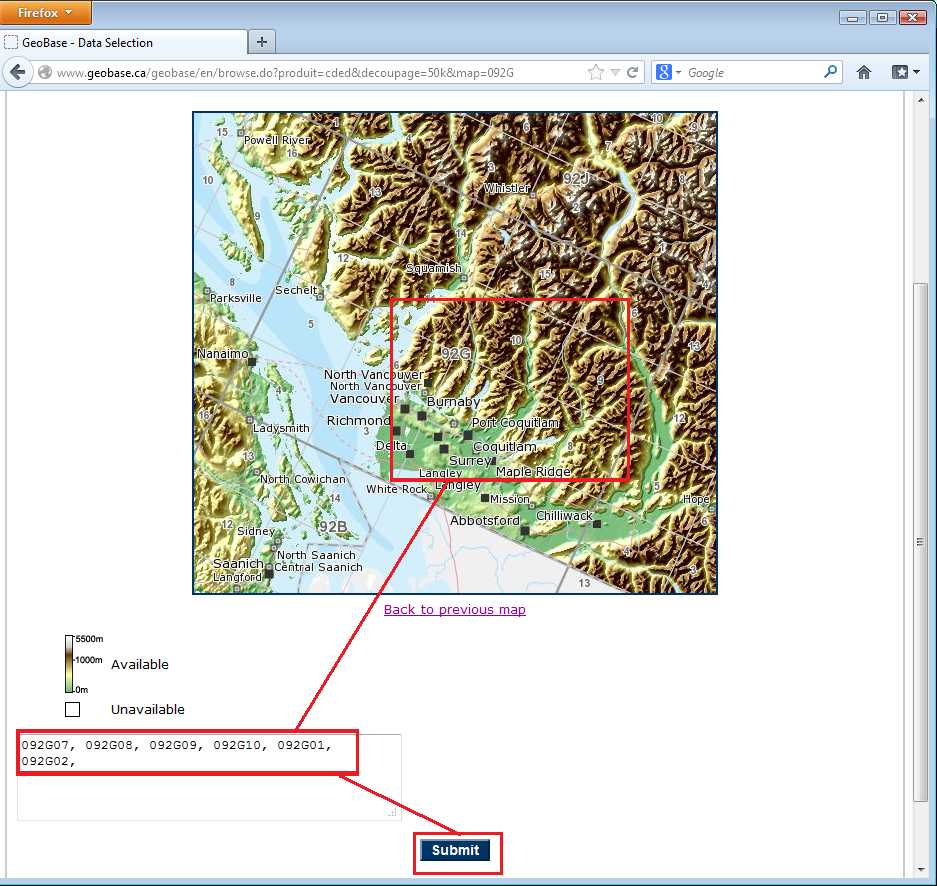Click inside the map sheet codes textbox
This screenshot has height=886, width=937.
click(x=208, y=790)
